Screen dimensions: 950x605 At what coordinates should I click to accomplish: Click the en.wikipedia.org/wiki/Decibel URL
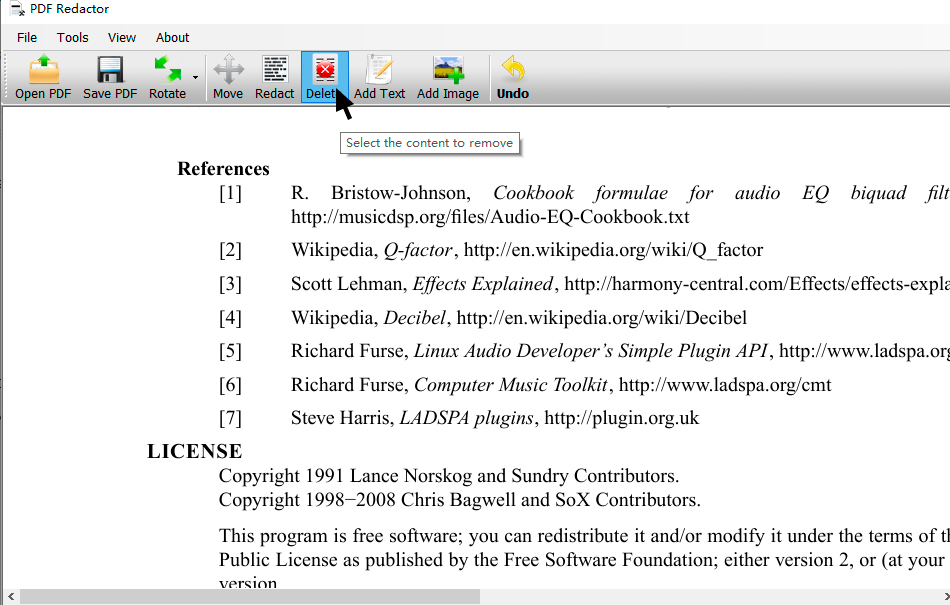[x=602, y=318]
